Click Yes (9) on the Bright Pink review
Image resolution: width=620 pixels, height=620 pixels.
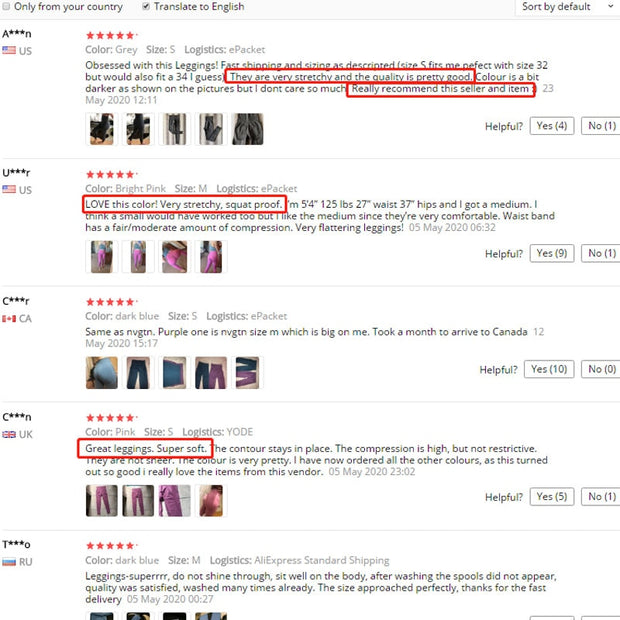pos(552,253)
